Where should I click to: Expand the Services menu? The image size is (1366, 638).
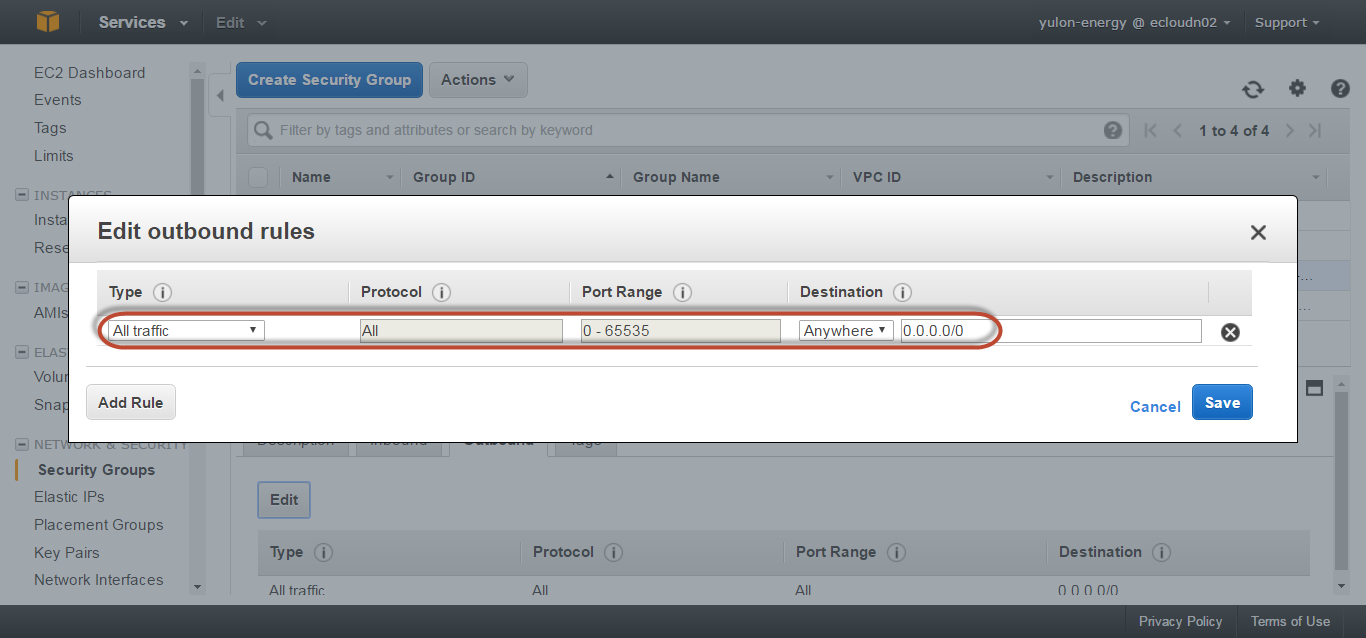click(x=143, y=22)
